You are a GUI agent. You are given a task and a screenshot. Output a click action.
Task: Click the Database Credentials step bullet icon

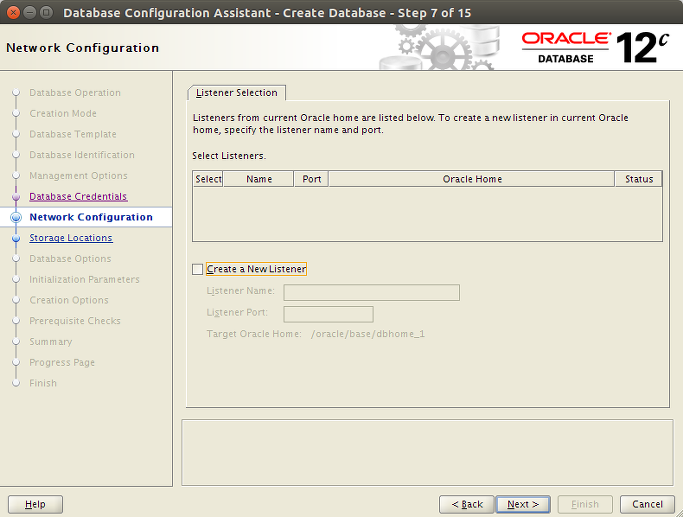[16, 197]
